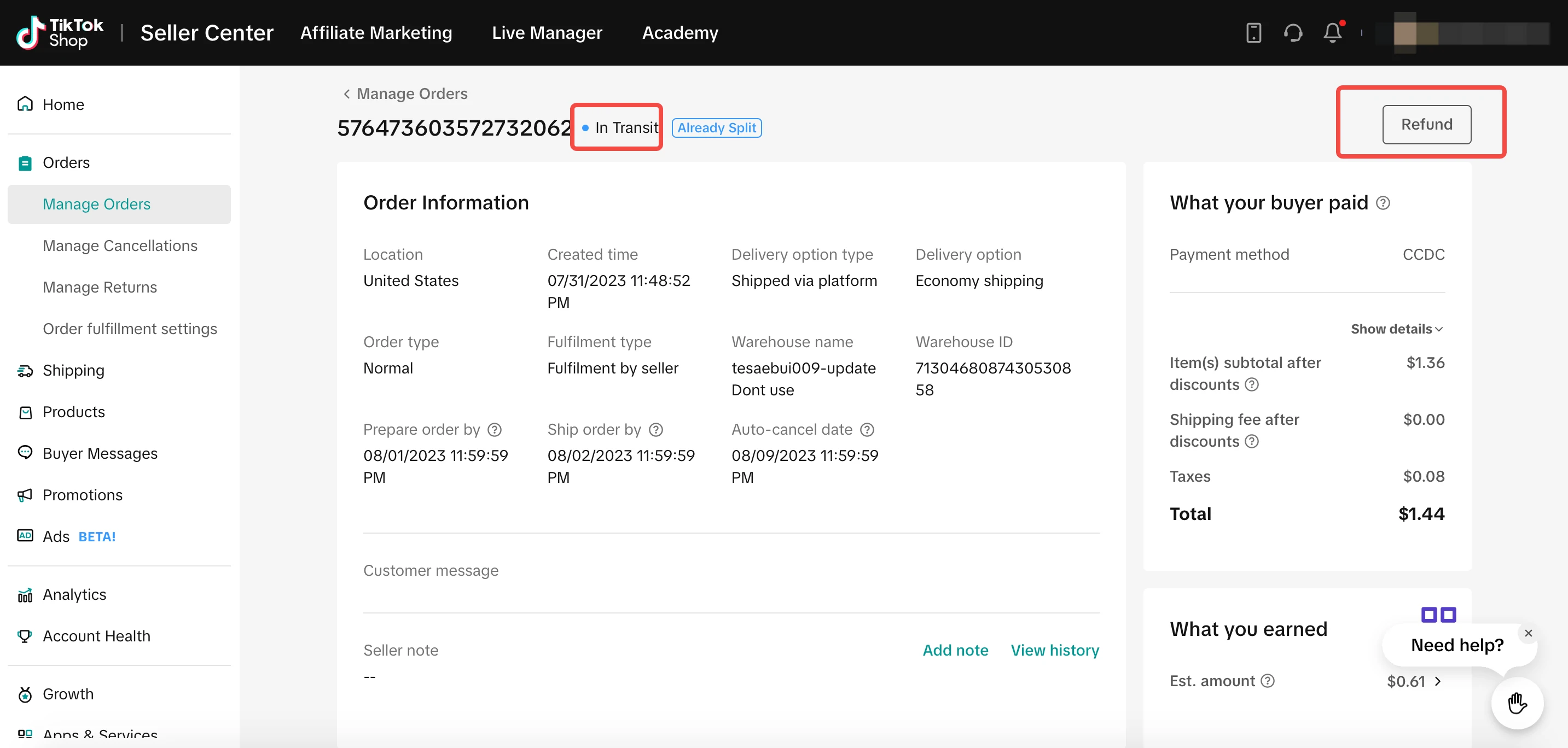The image size is (1568, 748).
Task: Click the Already Split tag
Action: click(717, 128)
